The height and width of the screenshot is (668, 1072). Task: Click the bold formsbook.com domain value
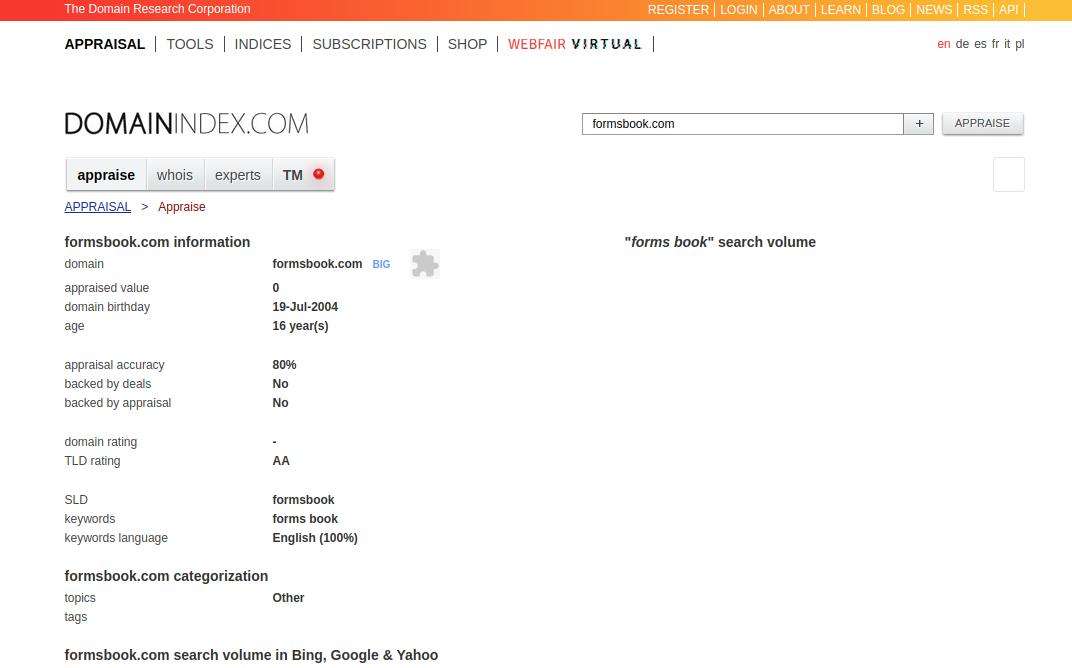(317, 264)
